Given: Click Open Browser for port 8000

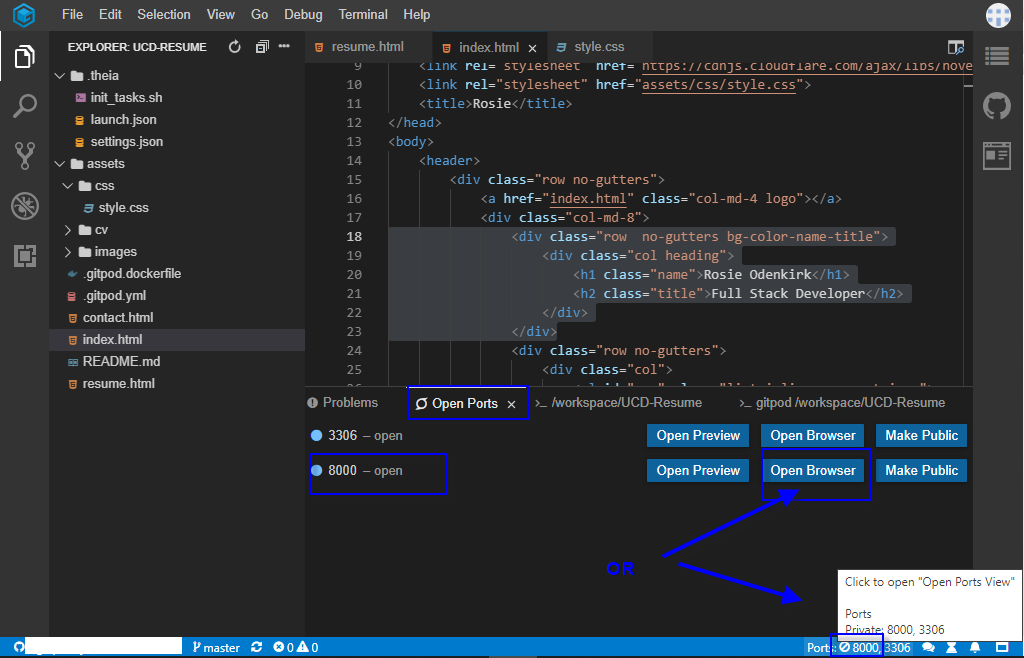Looking at the screenshot, I should [812, 471].
